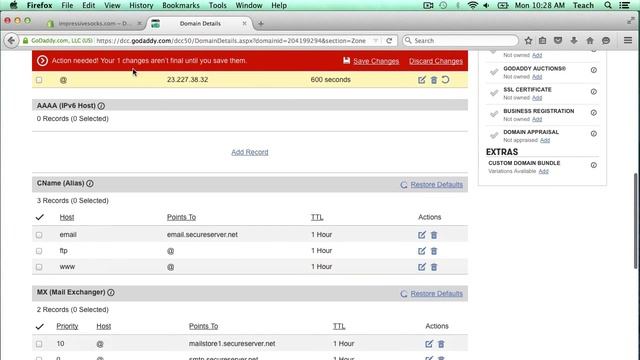This screenshot has height=360, width=640.
Task: Add an SSL Certificate
Action: (537, 98)
